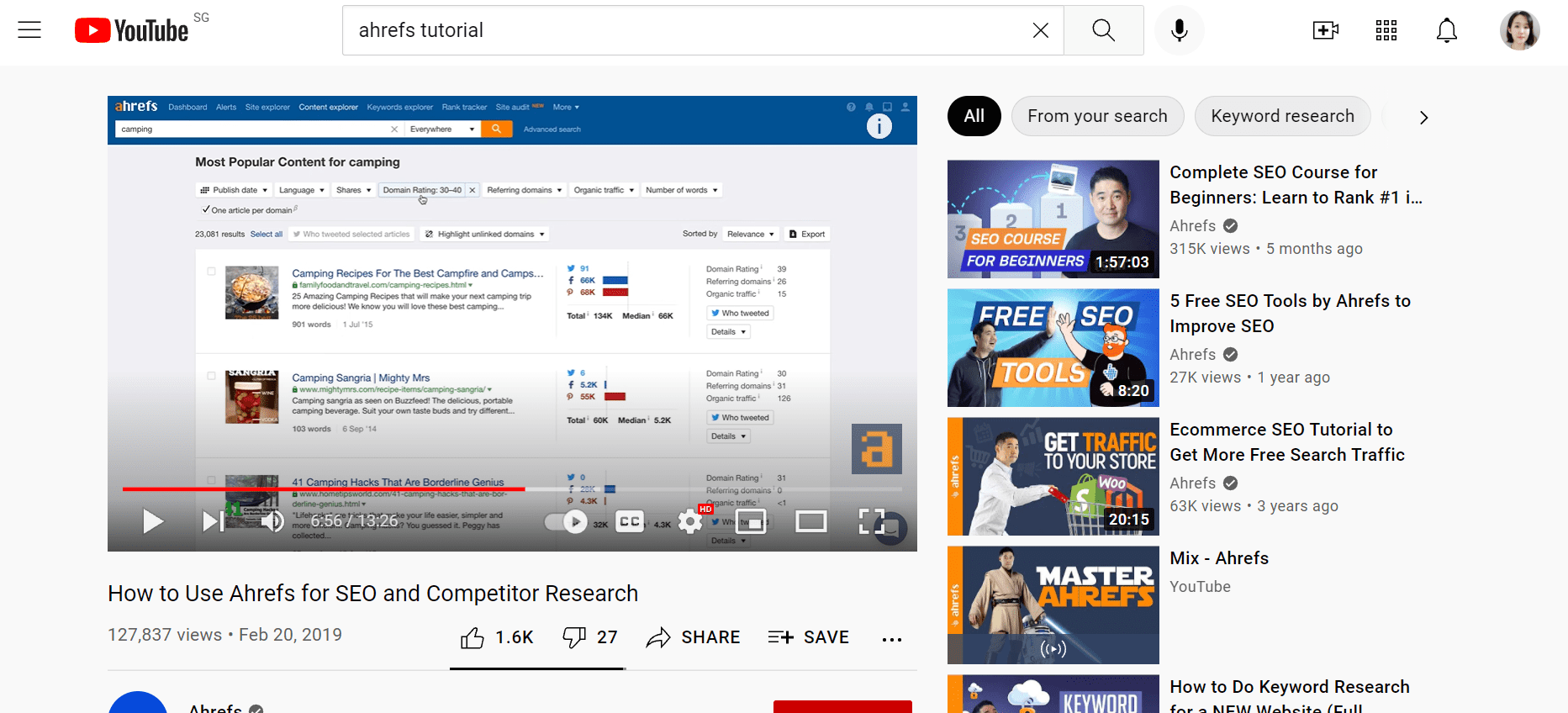The height and width of the screenshot is (713, 1568).
Task: Open 5 Free SEO Tools by Ahrefs title
Action: click(x=1290, y=314)
